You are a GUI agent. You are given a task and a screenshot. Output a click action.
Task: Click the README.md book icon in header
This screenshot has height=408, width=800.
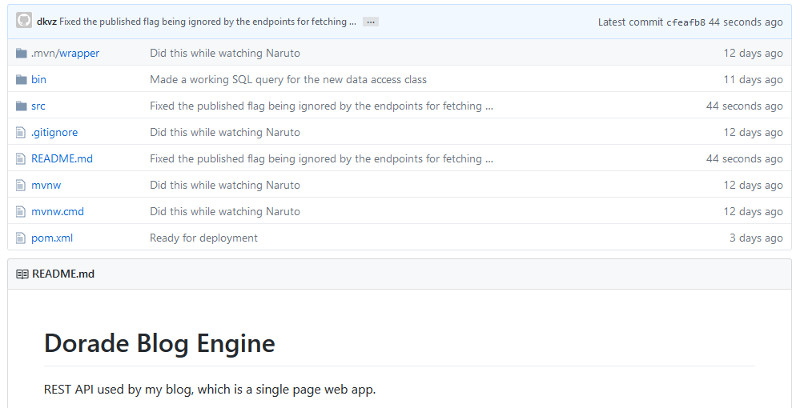22,274
